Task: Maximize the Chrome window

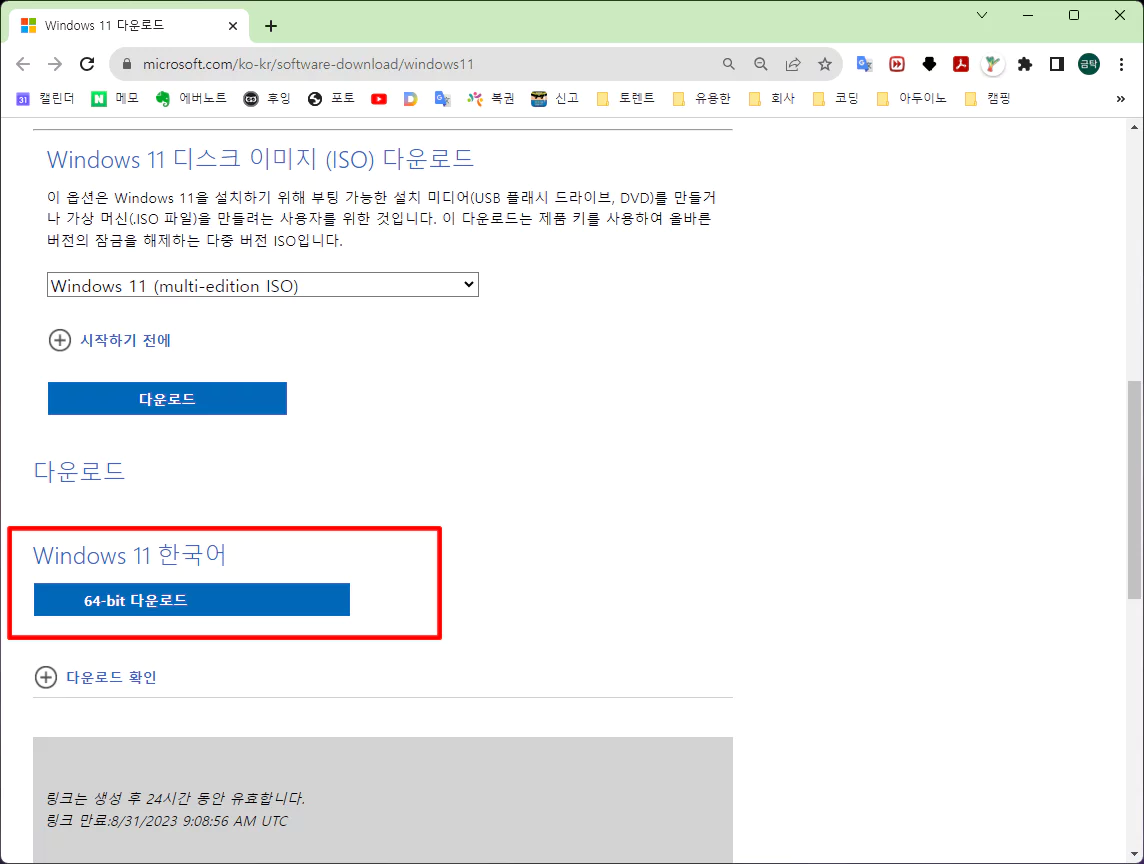Action: click(1074, 15)
